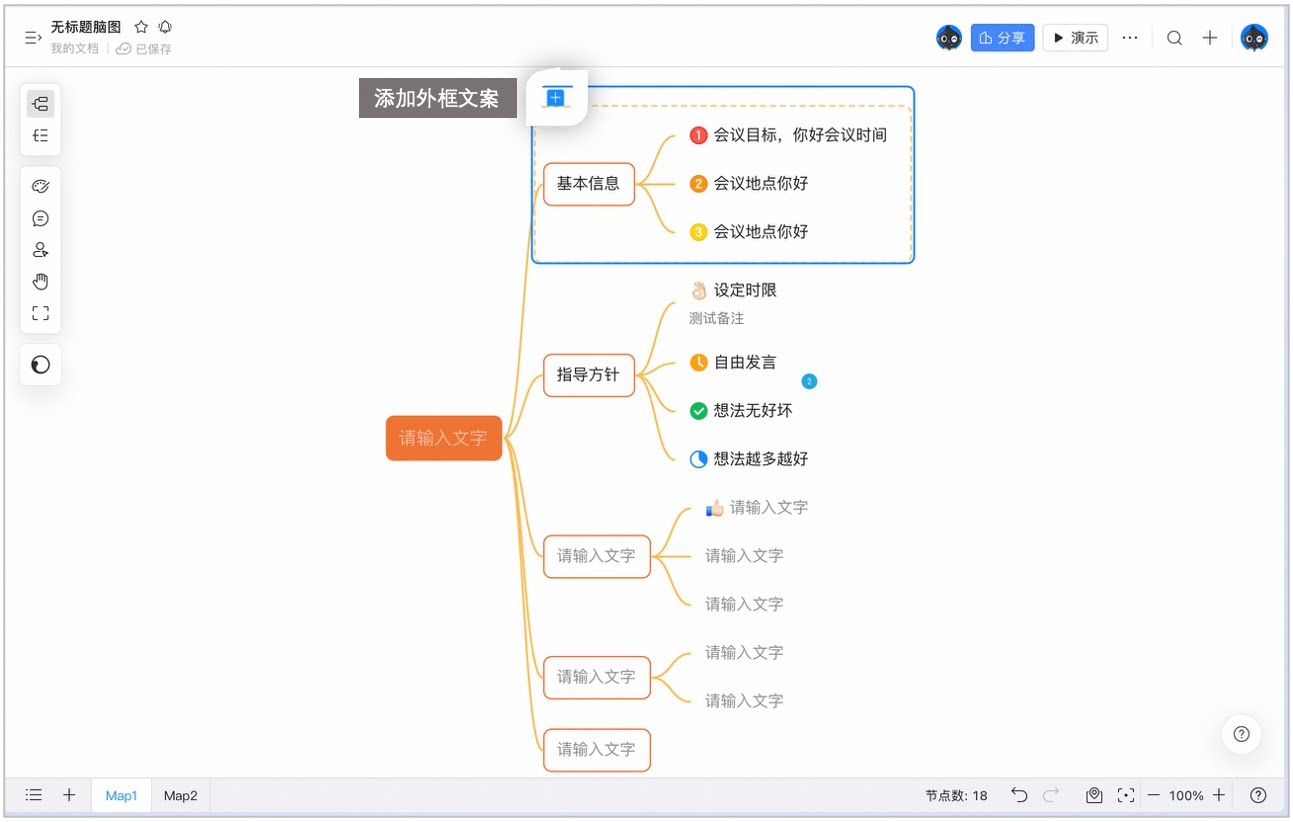Open the sheet list icon at bottom
1293x822 pixels.
33,795
